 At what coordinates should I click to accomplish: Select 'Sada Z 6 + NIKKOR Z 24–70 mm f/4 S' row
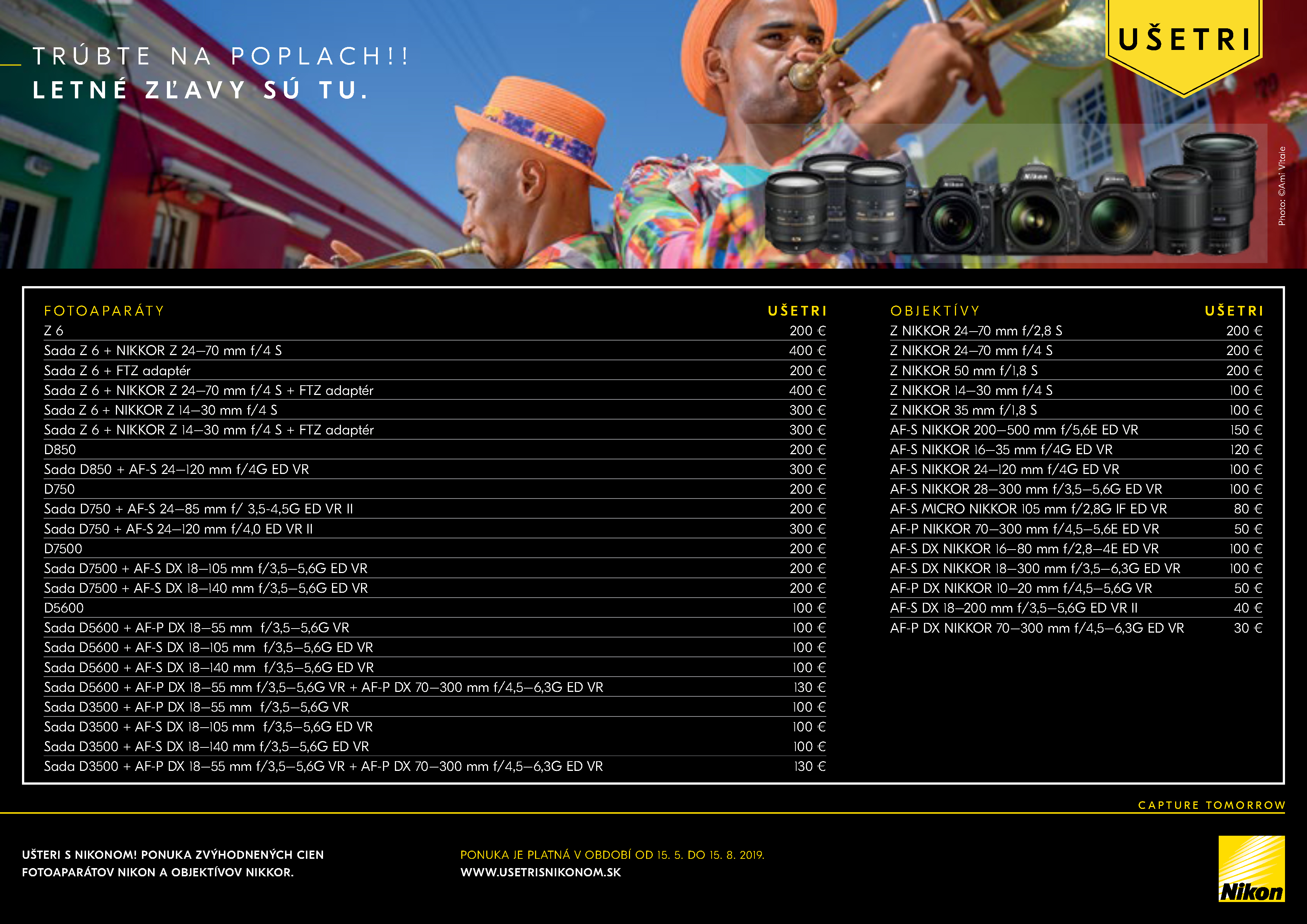pos(435,351)
